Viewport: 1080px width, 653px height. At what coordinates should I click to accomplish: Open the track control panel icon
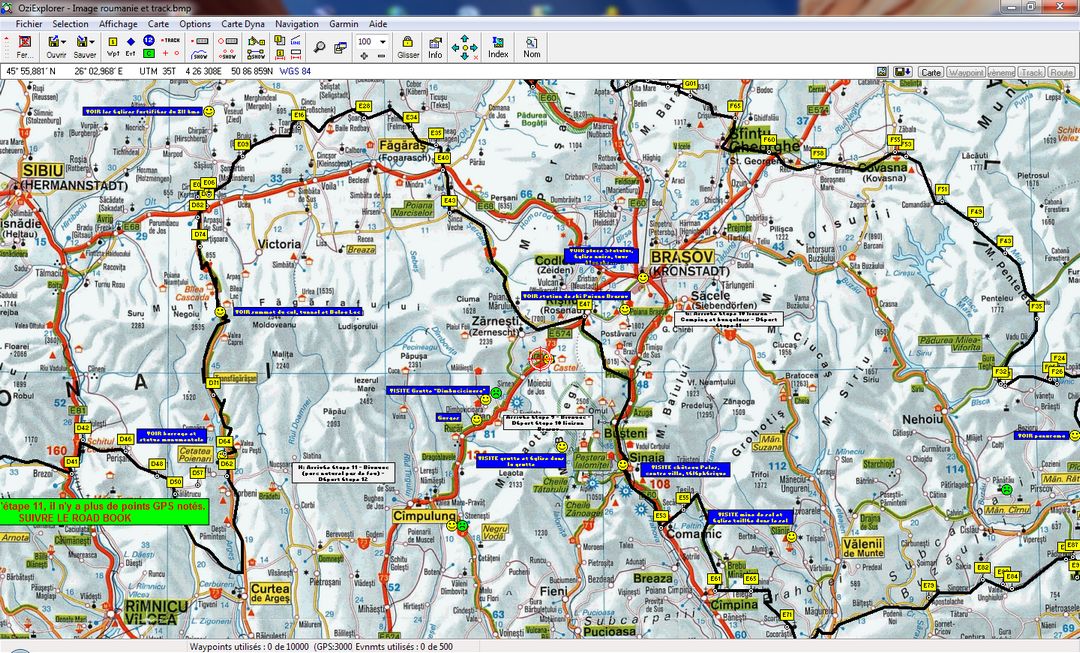point(200,41)
